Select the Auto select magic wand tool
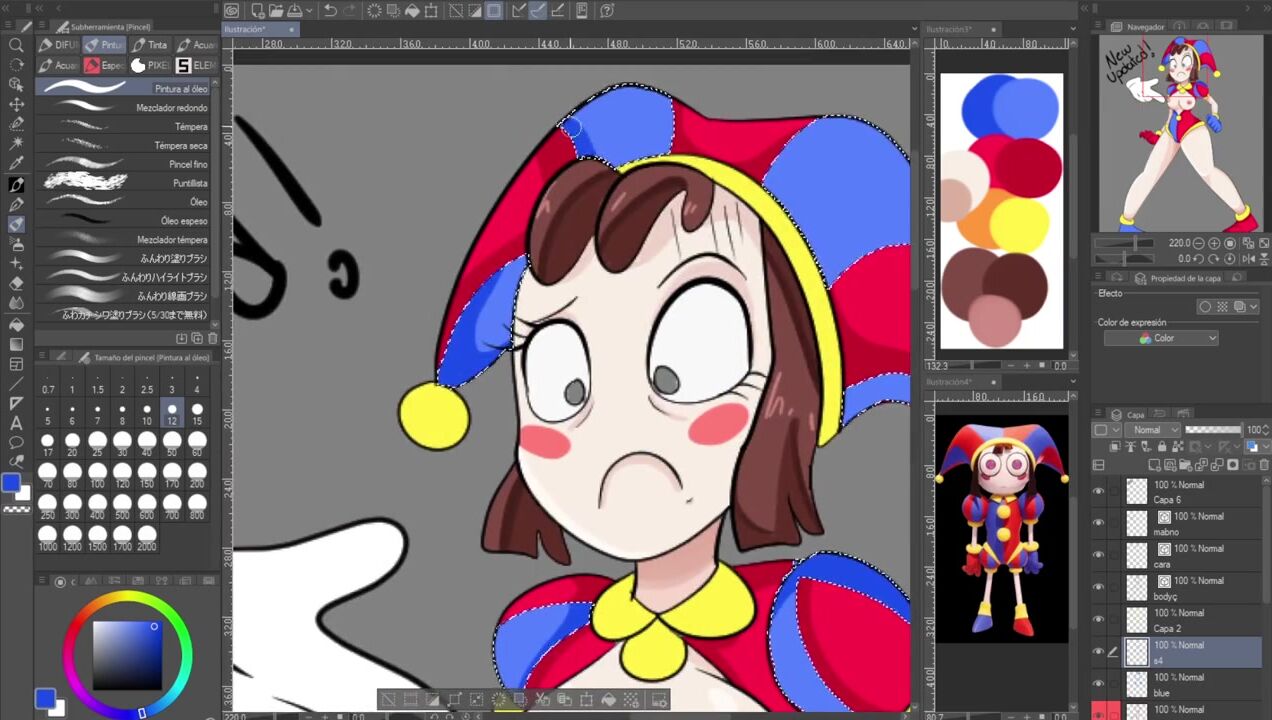Image resolution: width=1272 pixels, height=720 pixels. click(x=16, y=144)
